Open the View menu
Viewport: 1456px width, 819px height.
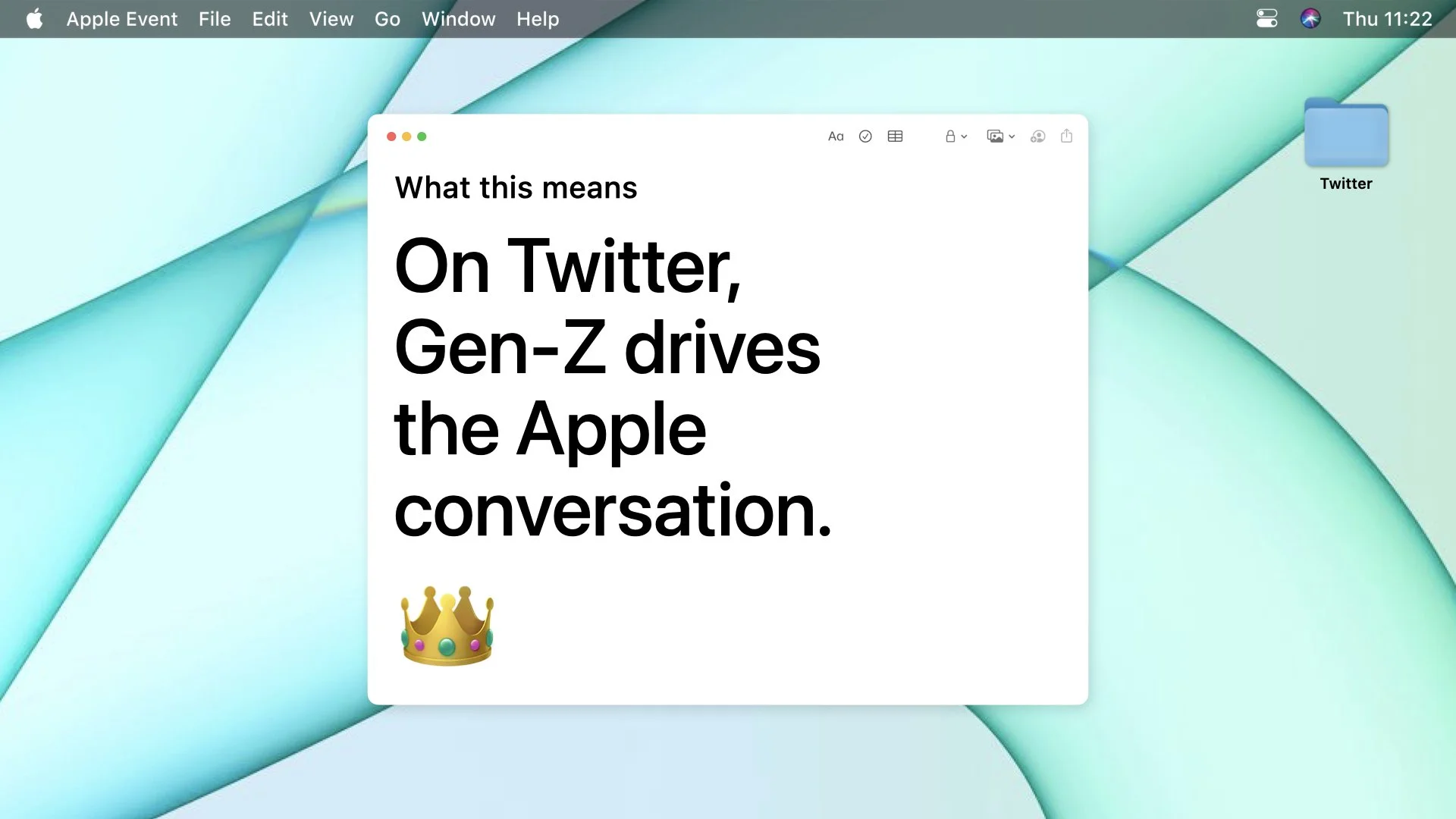pyautogui.click(x=331, y=19)
